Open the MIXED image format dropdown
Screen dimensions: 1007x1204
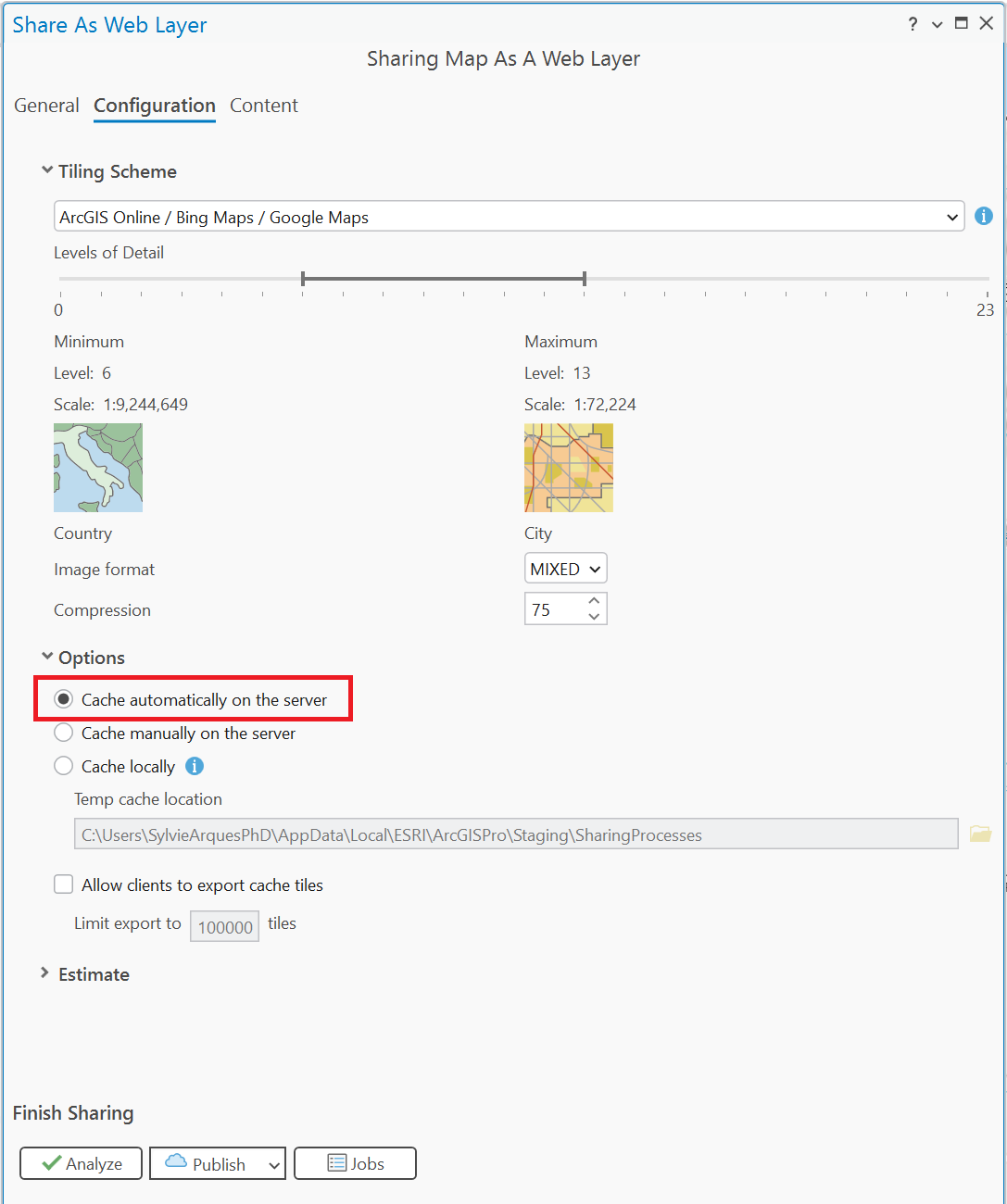click(565, 569)
